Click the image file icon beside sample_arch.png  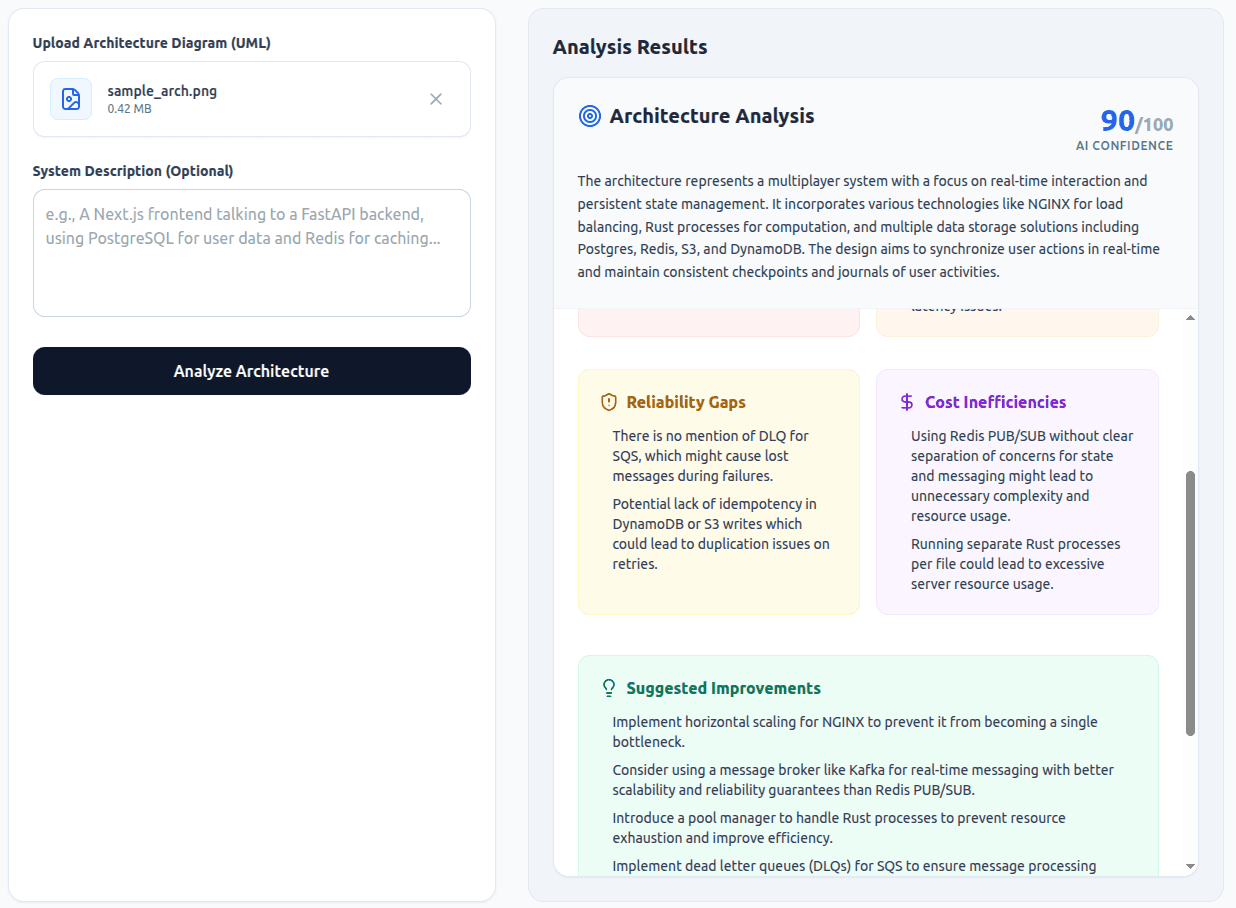69,98
